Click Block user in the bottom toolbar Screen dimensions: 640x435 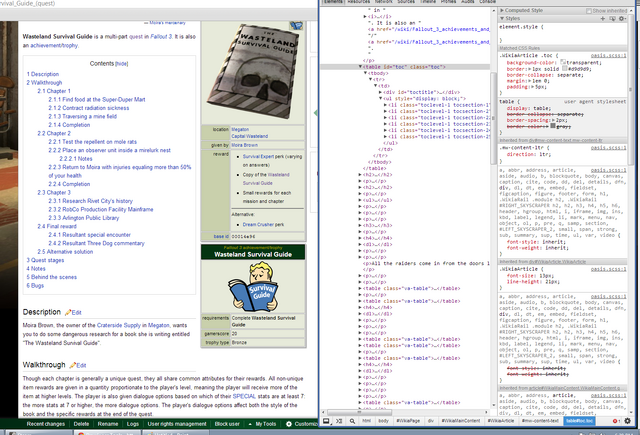[227, 424]
